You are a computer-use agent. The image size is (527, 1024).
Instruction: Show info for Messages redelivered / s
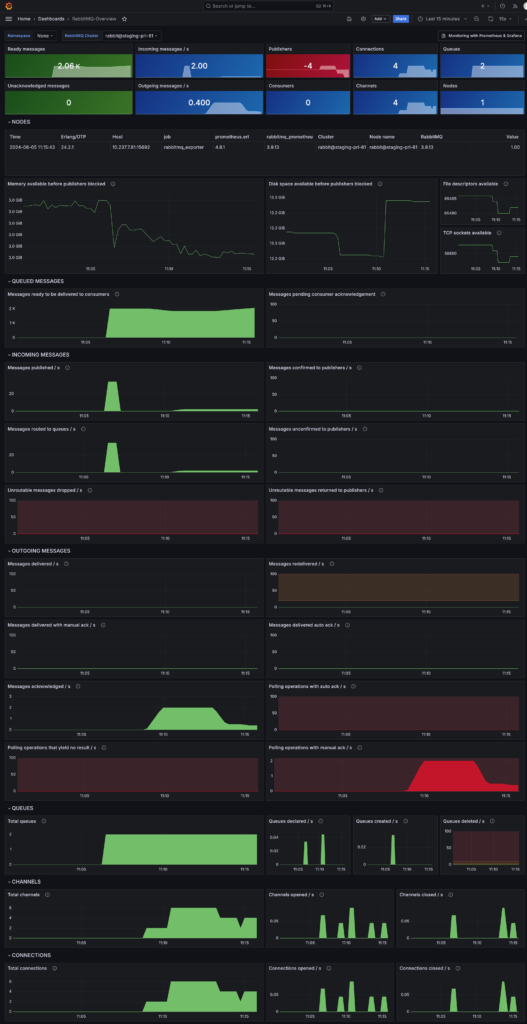pos(332,564)
